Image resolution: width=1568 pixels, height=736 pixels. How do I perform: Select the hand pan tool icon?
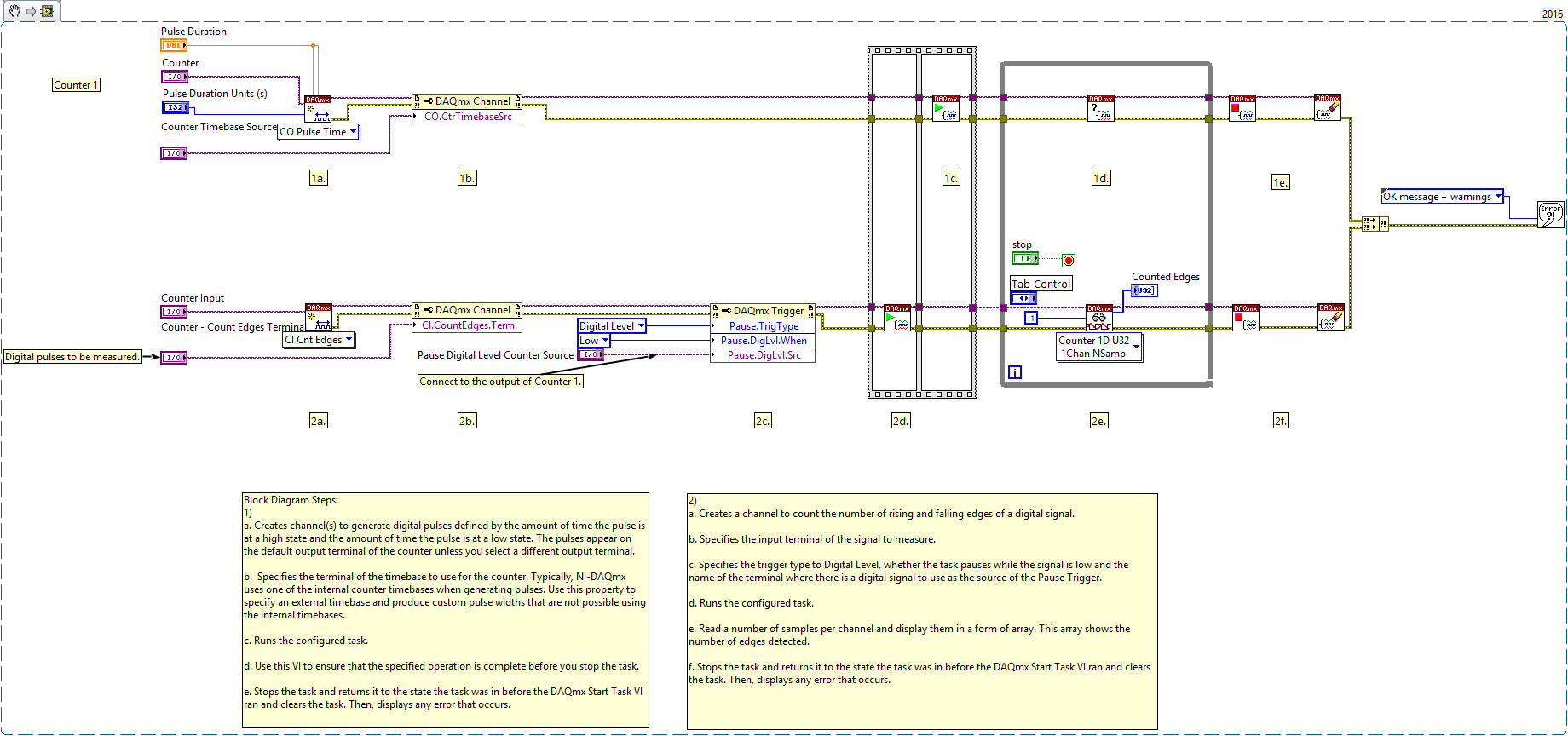click(x=14, y=11)
